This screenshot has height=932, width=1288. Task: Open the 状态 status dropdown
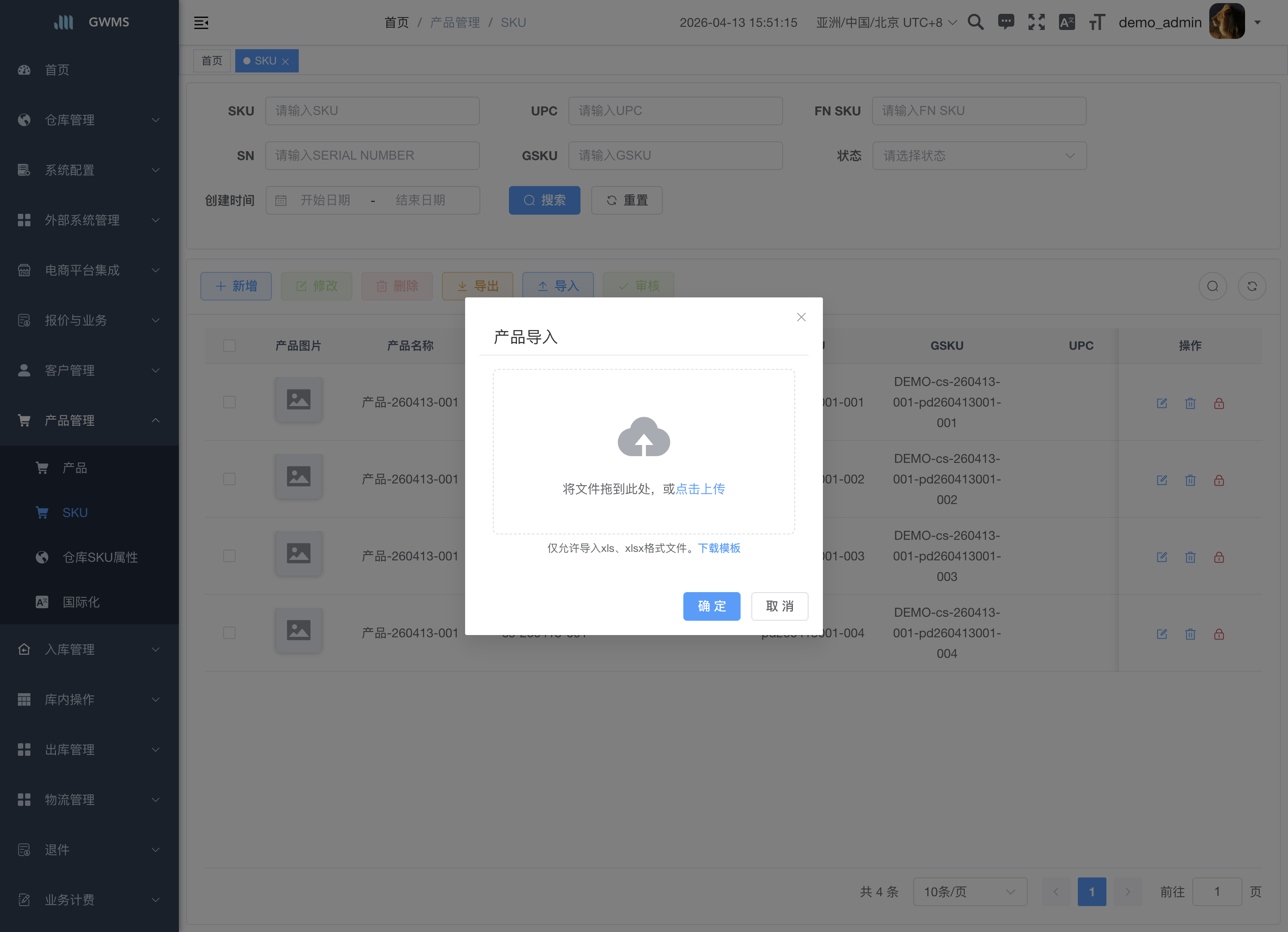979,156
